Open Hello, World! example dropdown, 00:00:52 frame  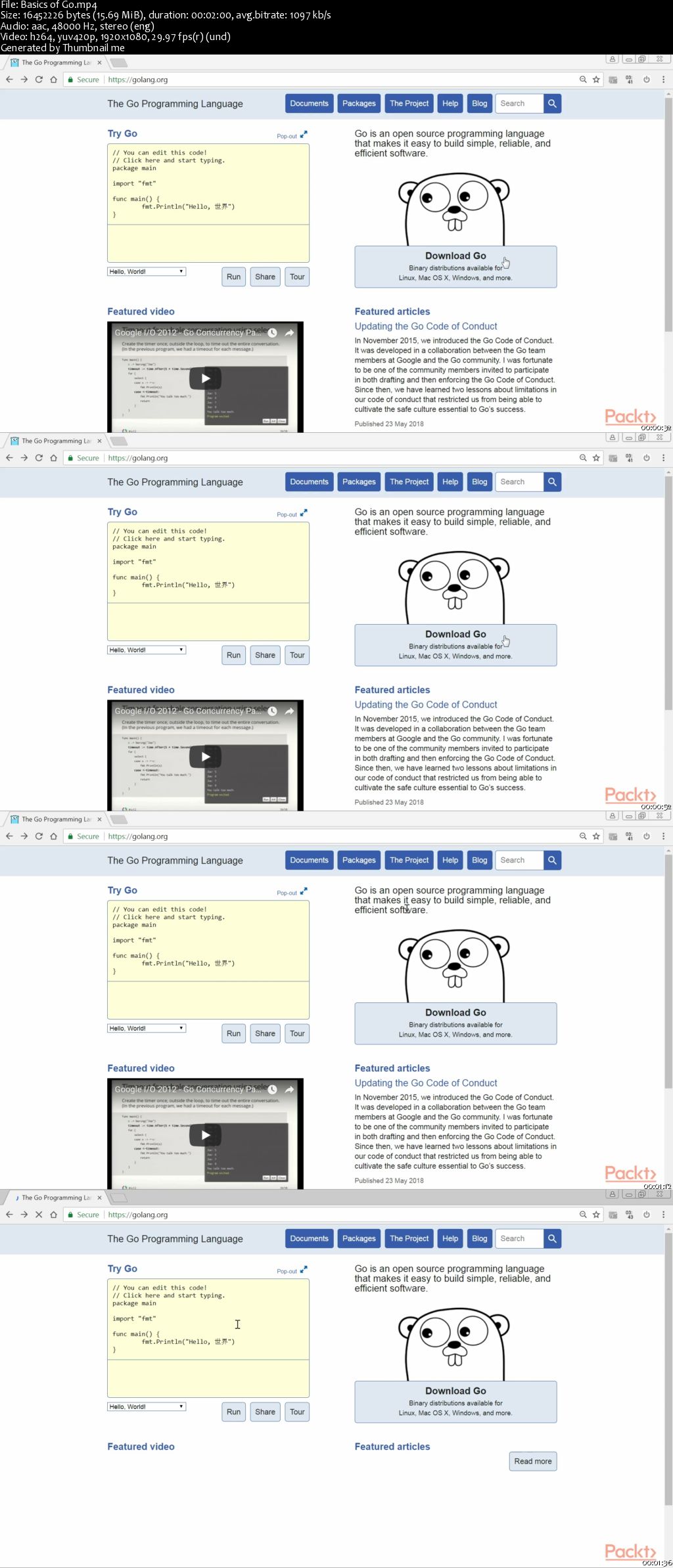[x=147, y=650]
